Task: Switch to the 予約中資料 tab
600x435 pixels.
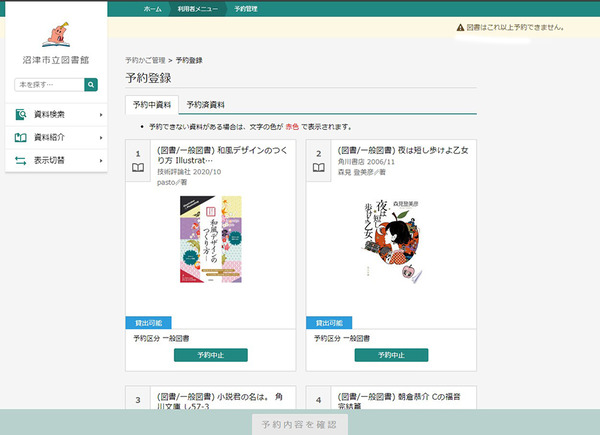Action: click(x=152, y=105)
